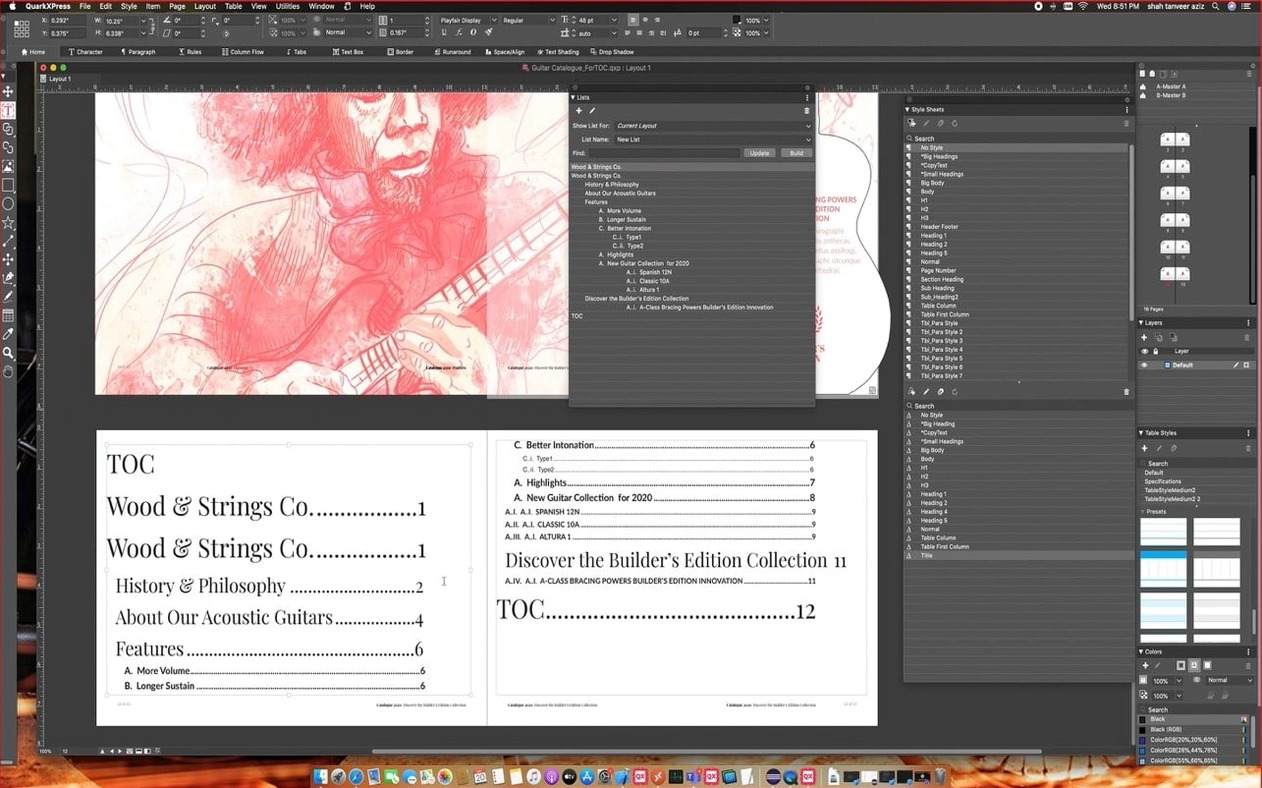This screenshot has height=788, width=1262.
Task: Select the Text Content tool
Action: [8, 110]
